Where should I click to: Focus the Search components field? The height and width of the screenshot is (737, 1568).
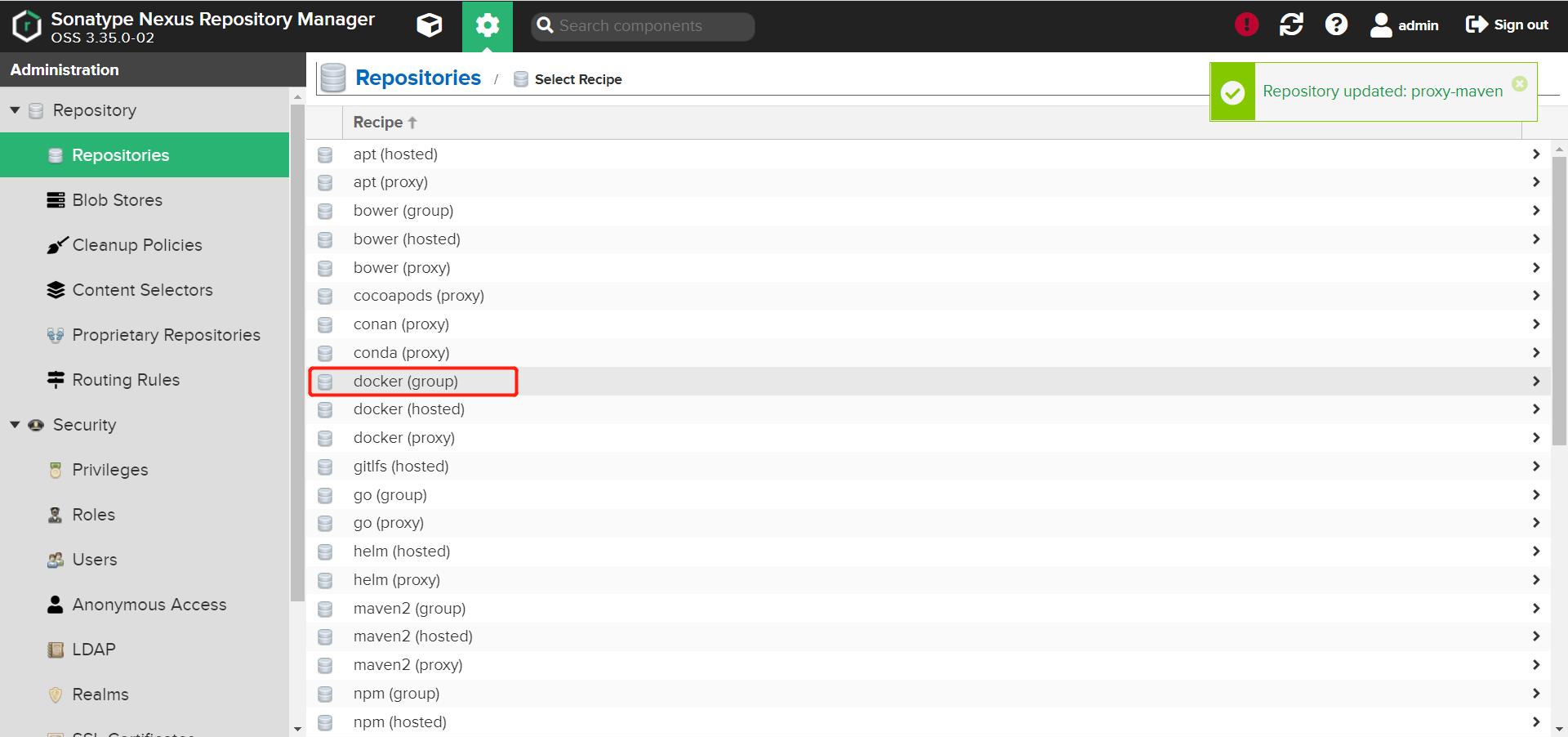tap(643, 26)
